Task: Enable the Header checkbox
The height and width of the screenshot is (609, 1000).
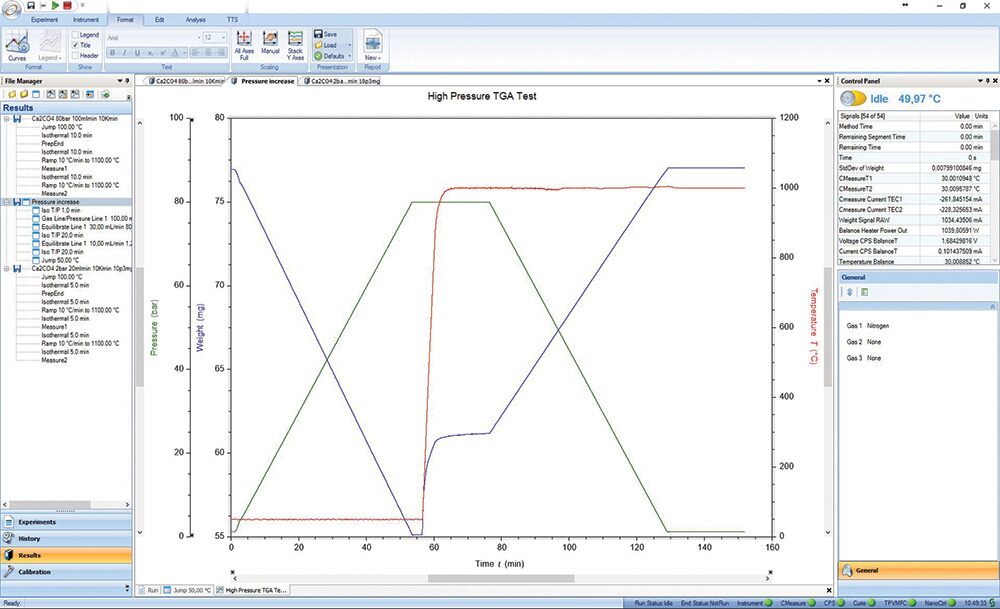Action: coord(77,55)
